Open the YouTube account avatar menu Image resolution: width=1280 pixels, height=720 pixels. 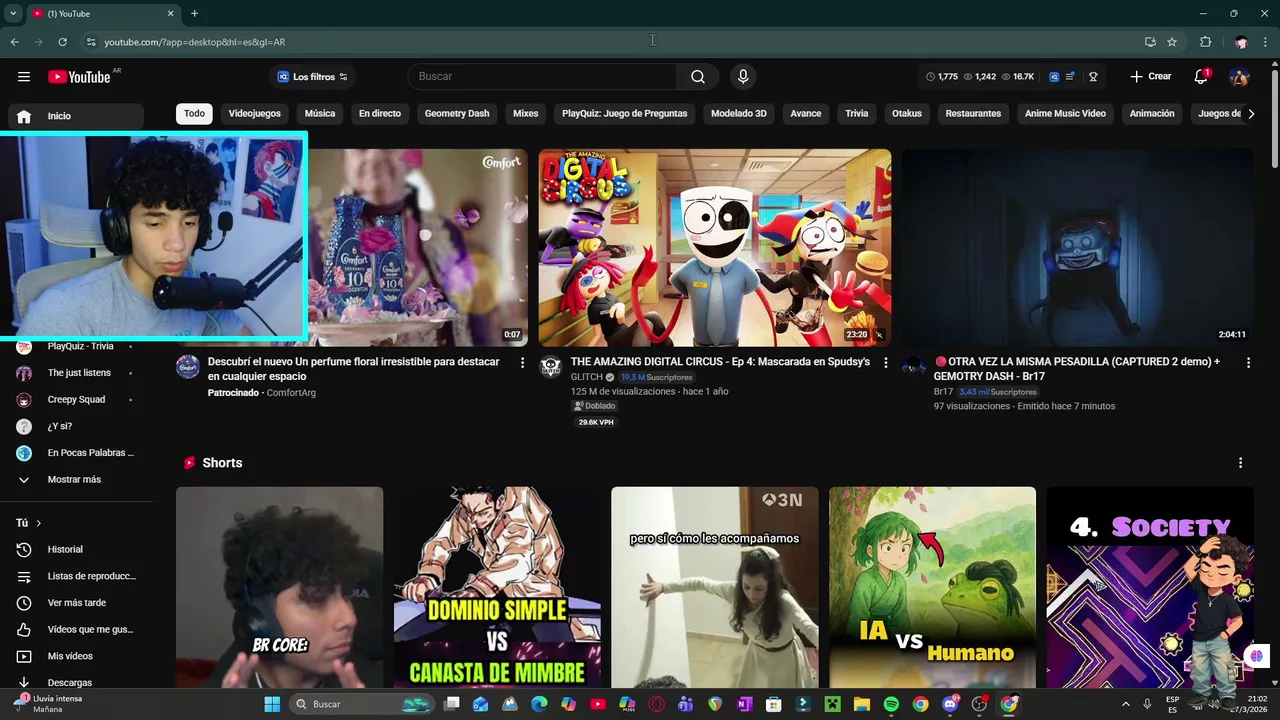(x=1239, y=77)
